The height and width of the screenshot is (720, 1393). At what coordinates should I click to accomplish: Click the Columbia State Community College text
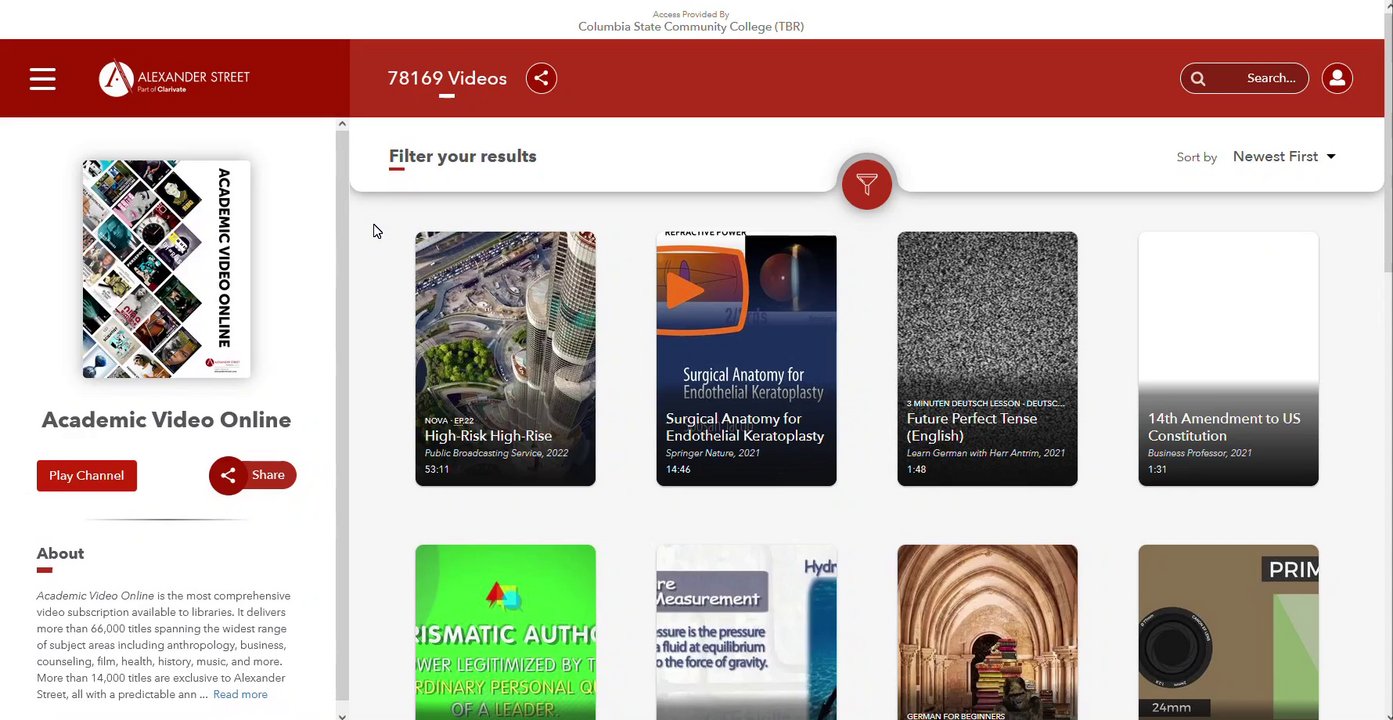coord(691,27)
